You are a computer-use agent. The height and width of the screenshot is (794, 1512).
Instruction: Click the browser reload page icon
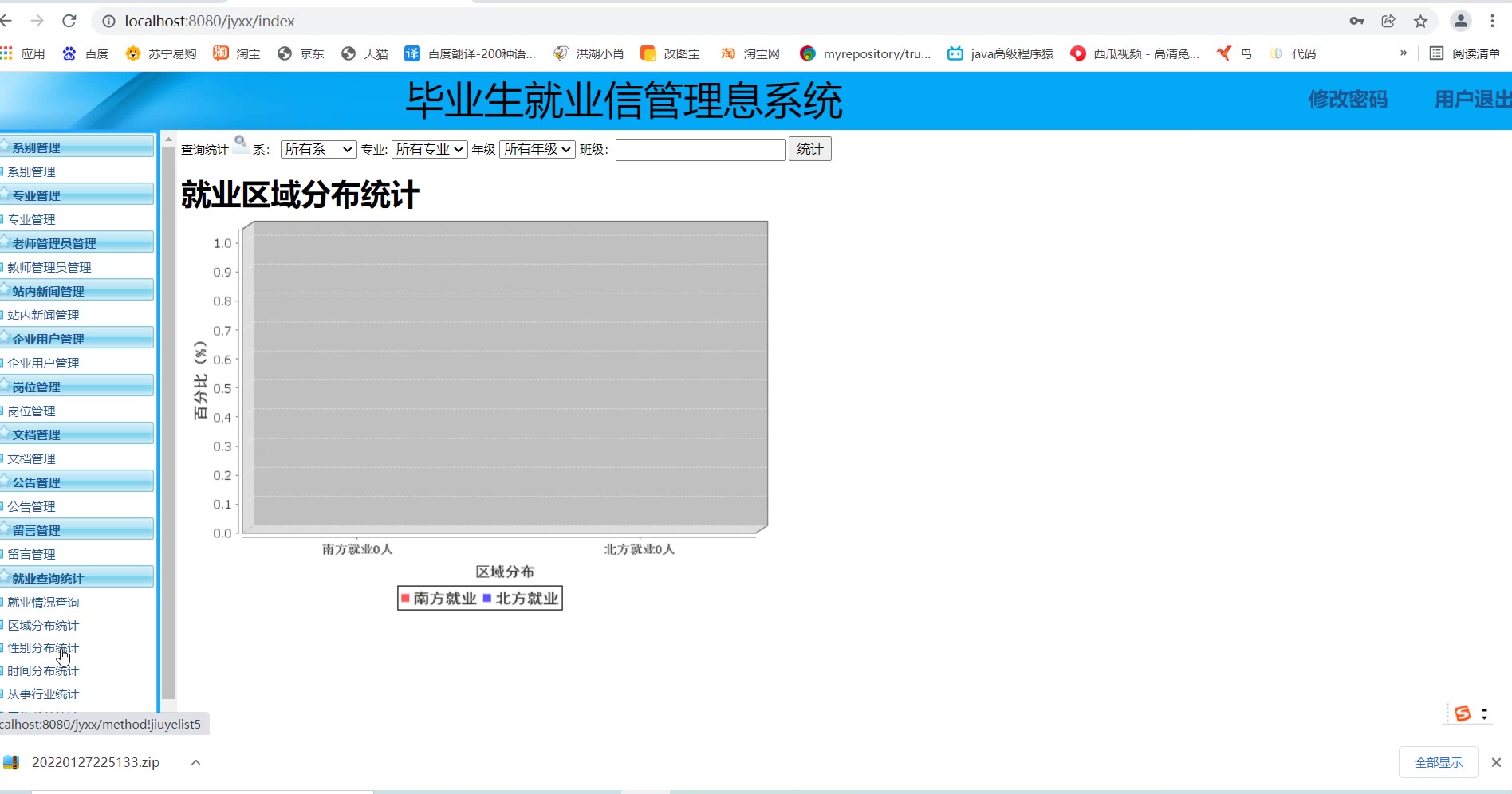(x=69, y=21)
